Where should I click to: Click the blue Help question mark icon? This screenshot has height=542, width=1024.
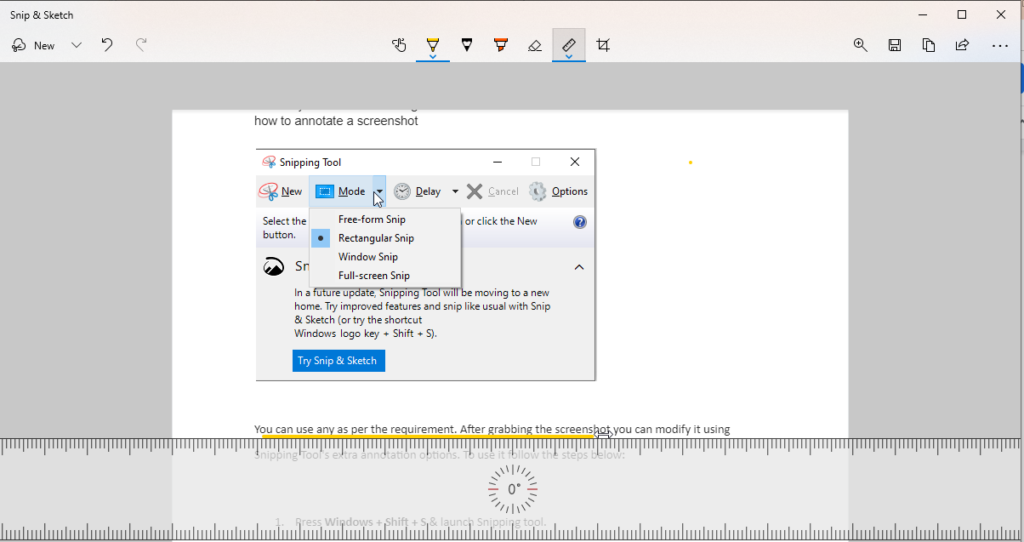[x=579, y=222]
